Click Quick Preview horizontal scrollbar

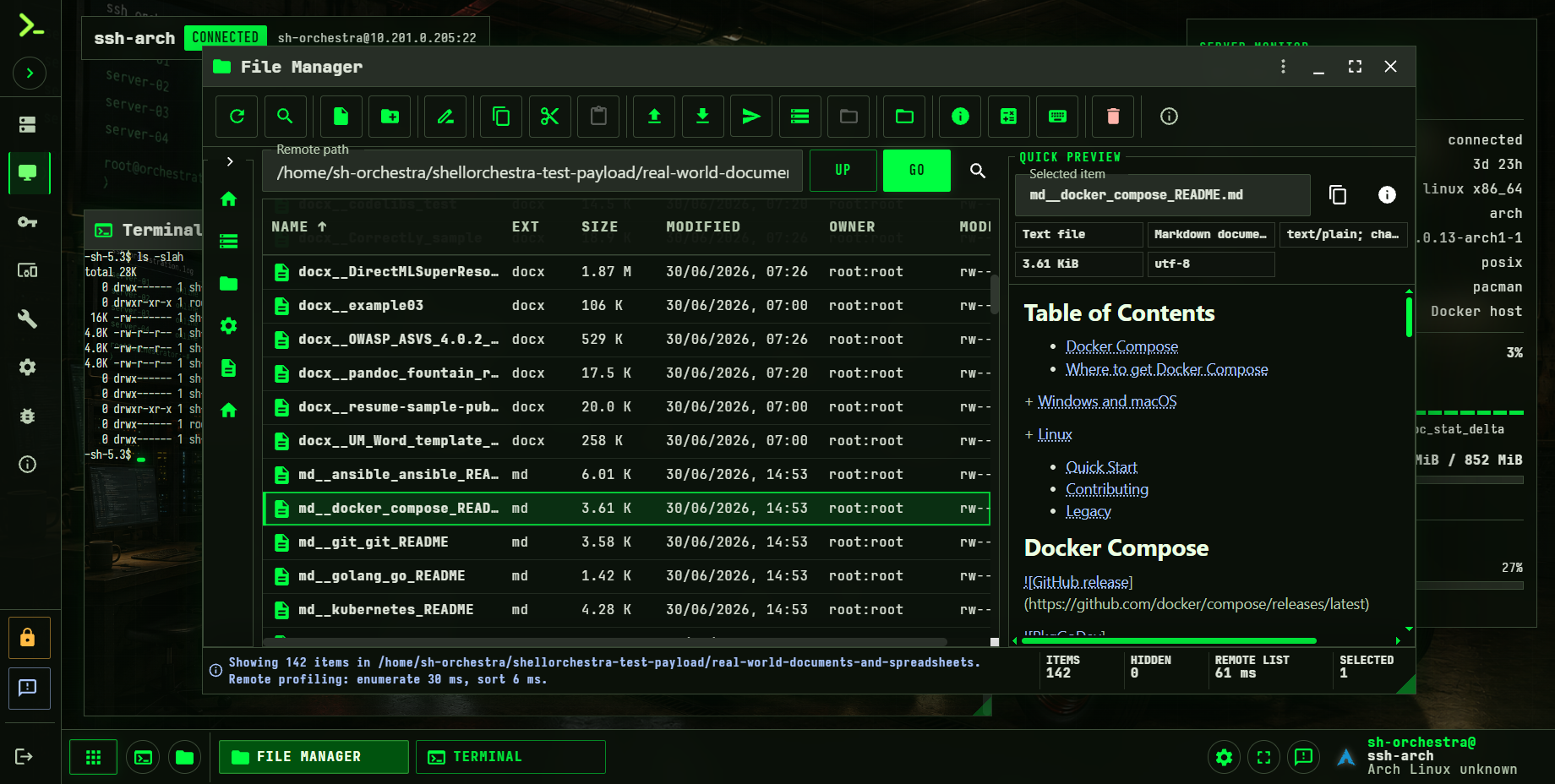coord(1170,641)
